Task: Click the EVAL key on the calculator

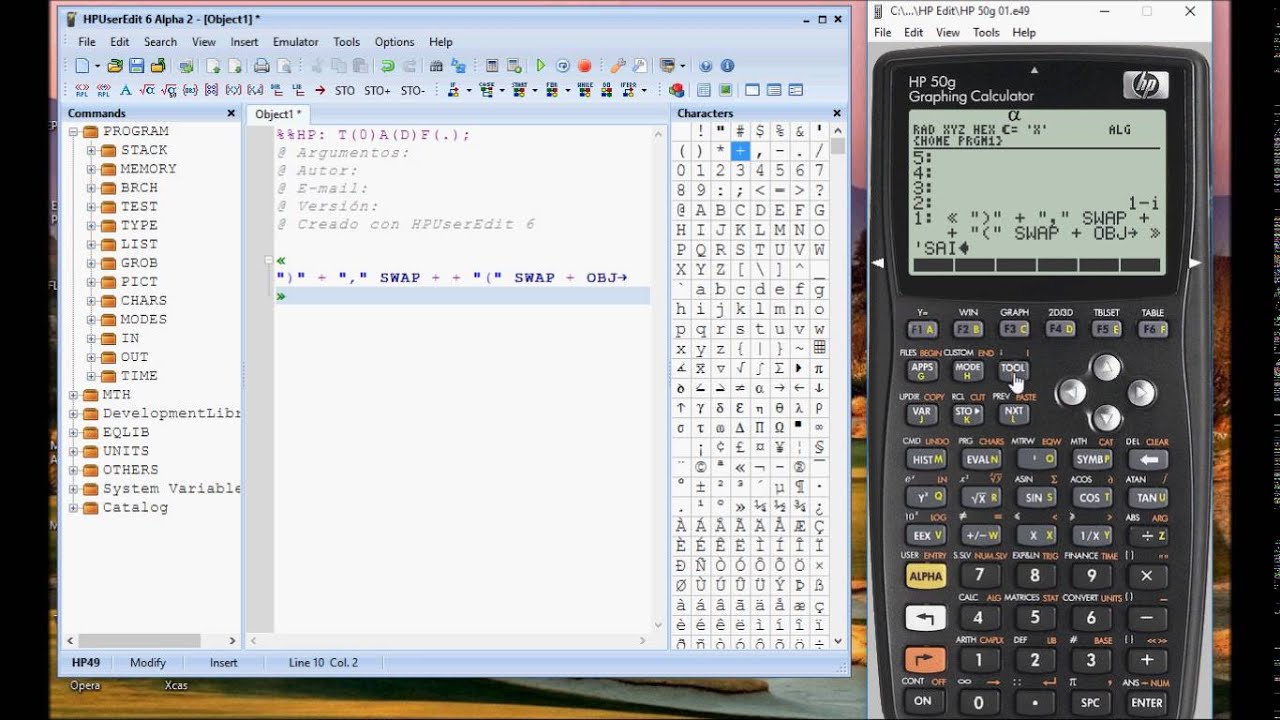Action: [x=981, y=459]
